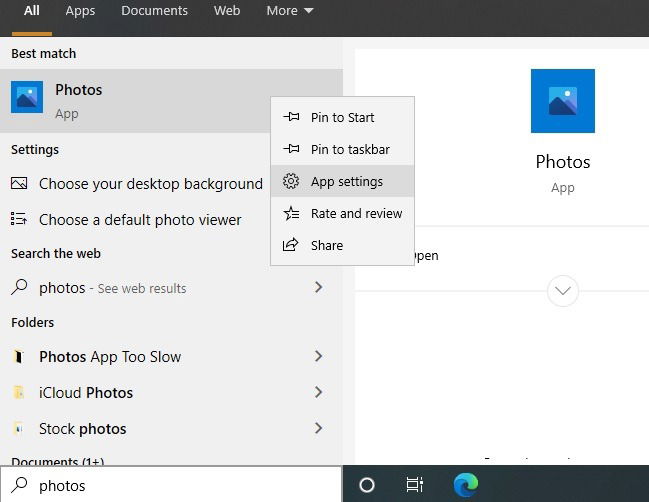This screenshot has height=502, width=649.
Task: Open Task View from the taskbar
Action: pos(414,485)
